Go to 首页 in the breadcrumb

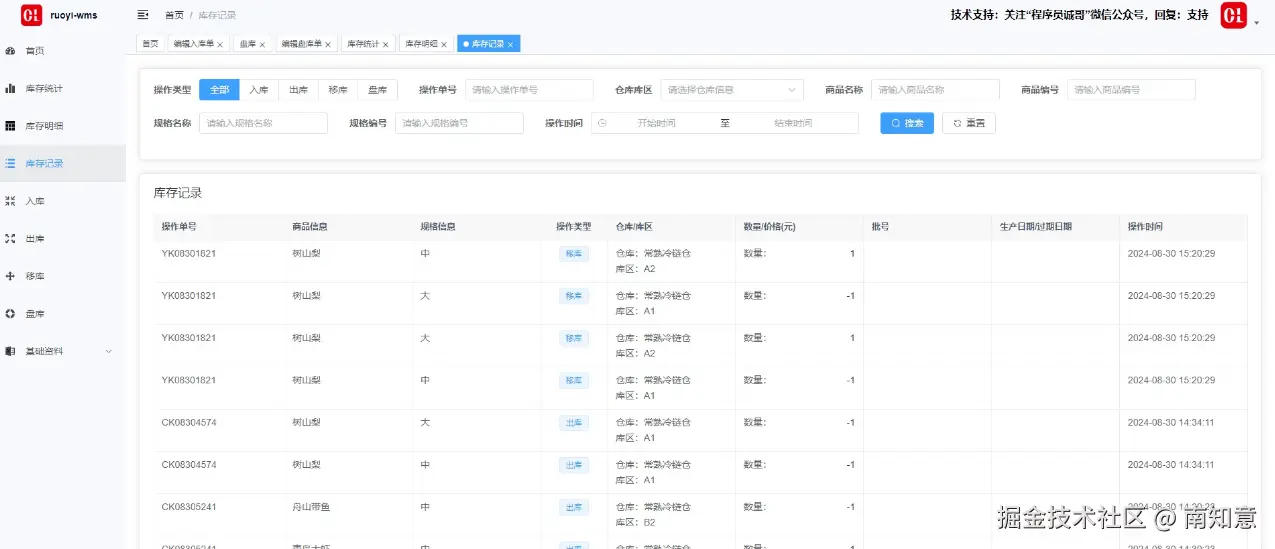click(174, 15)
